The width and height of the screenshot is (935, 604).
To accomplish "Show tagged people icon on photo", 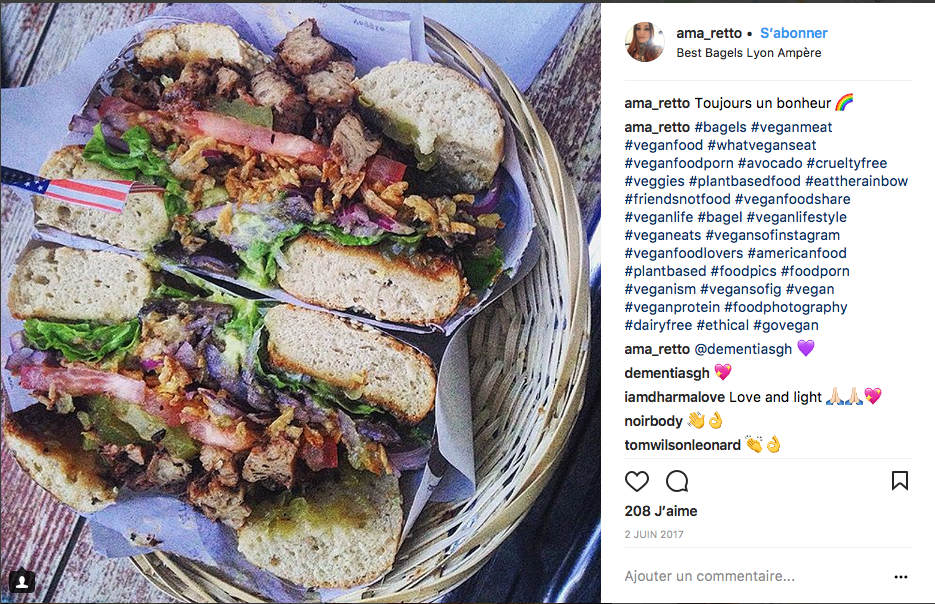I will (22, 581).
